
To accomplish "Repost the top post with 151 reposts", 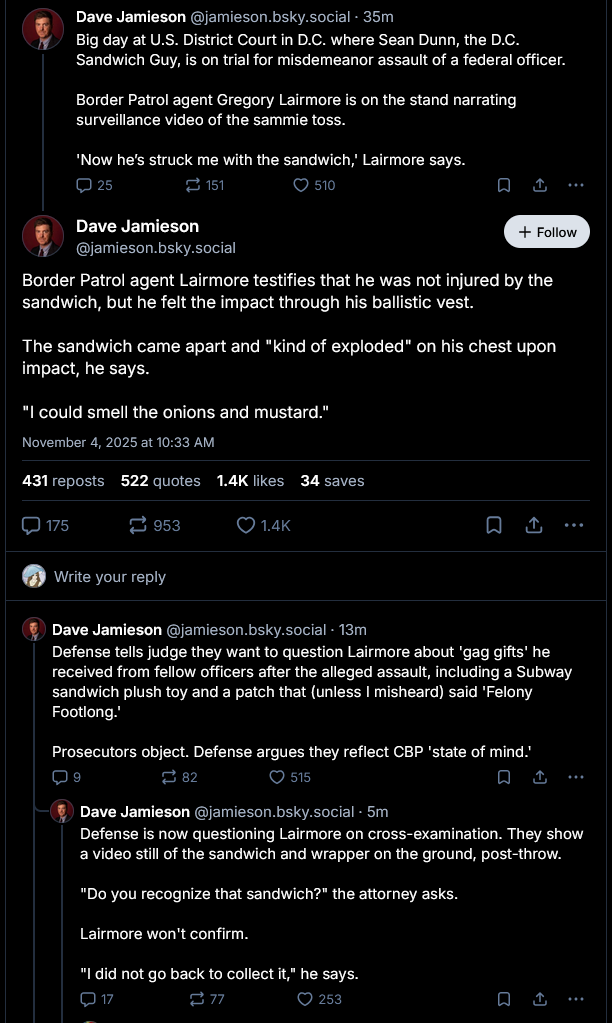I will [x=193, y=185].
